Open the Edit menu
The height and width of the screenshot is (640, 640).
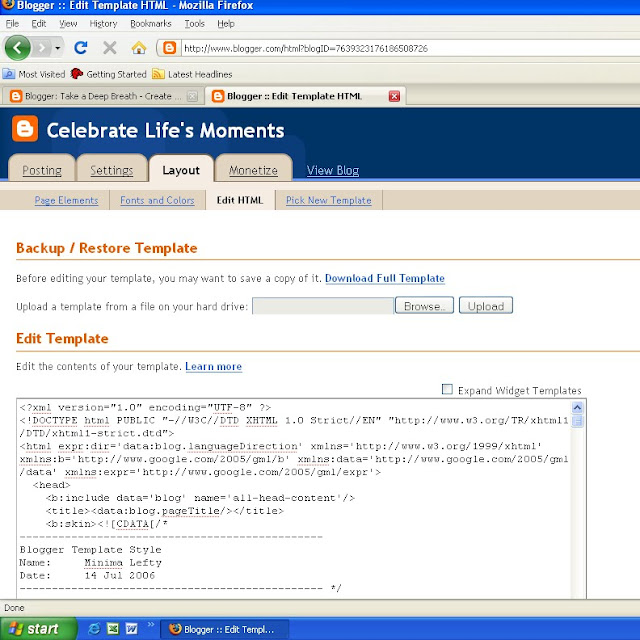[39, 24]
